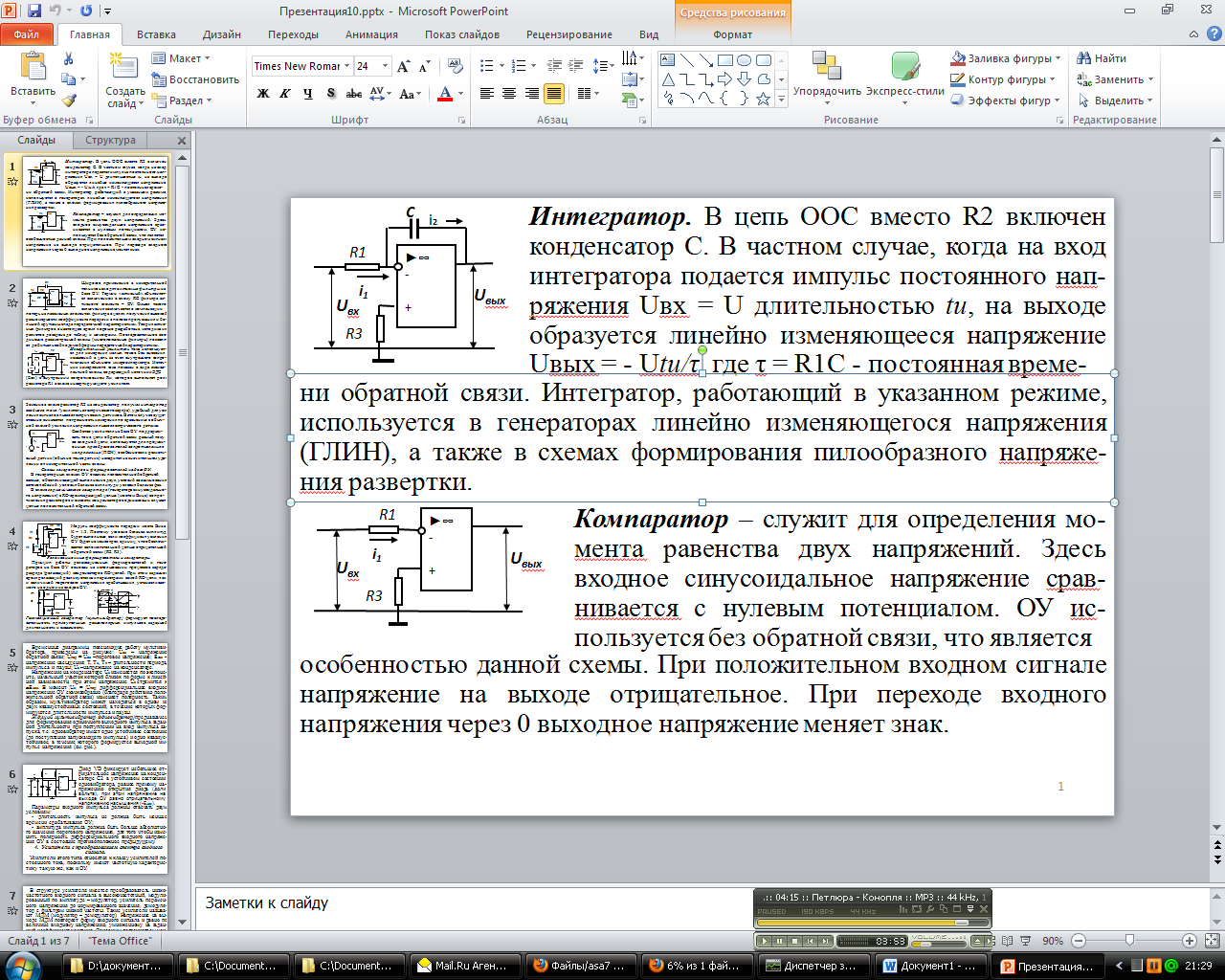Click the Create slide (Создать слайд) icon
The height and width of the screenshot is (980, 1225).
(x=124, y=67)
